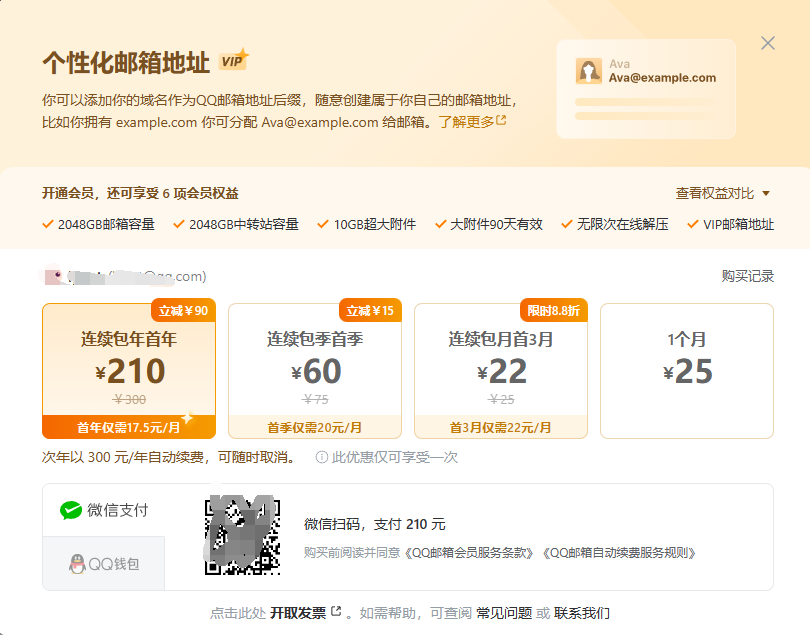Click the external link icon after 开取发票
The image size is (810, 635).
[x=336, y=612]
